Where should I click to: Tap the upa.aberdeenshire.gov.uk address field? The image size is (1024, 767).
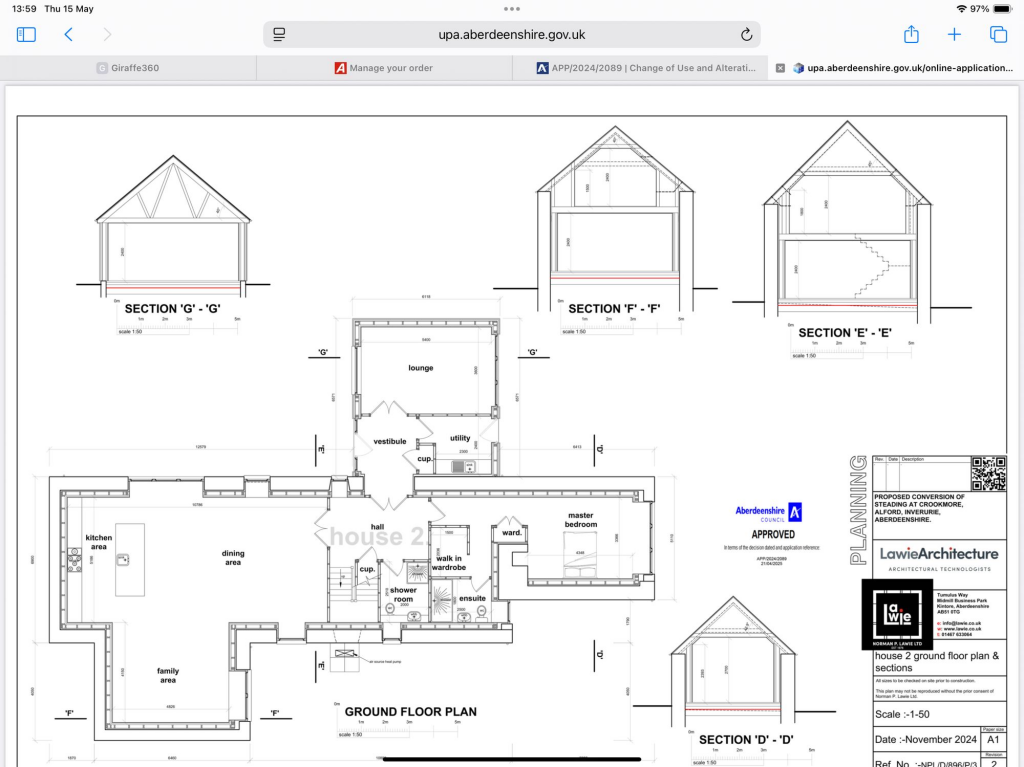click(x=511, y=35)
